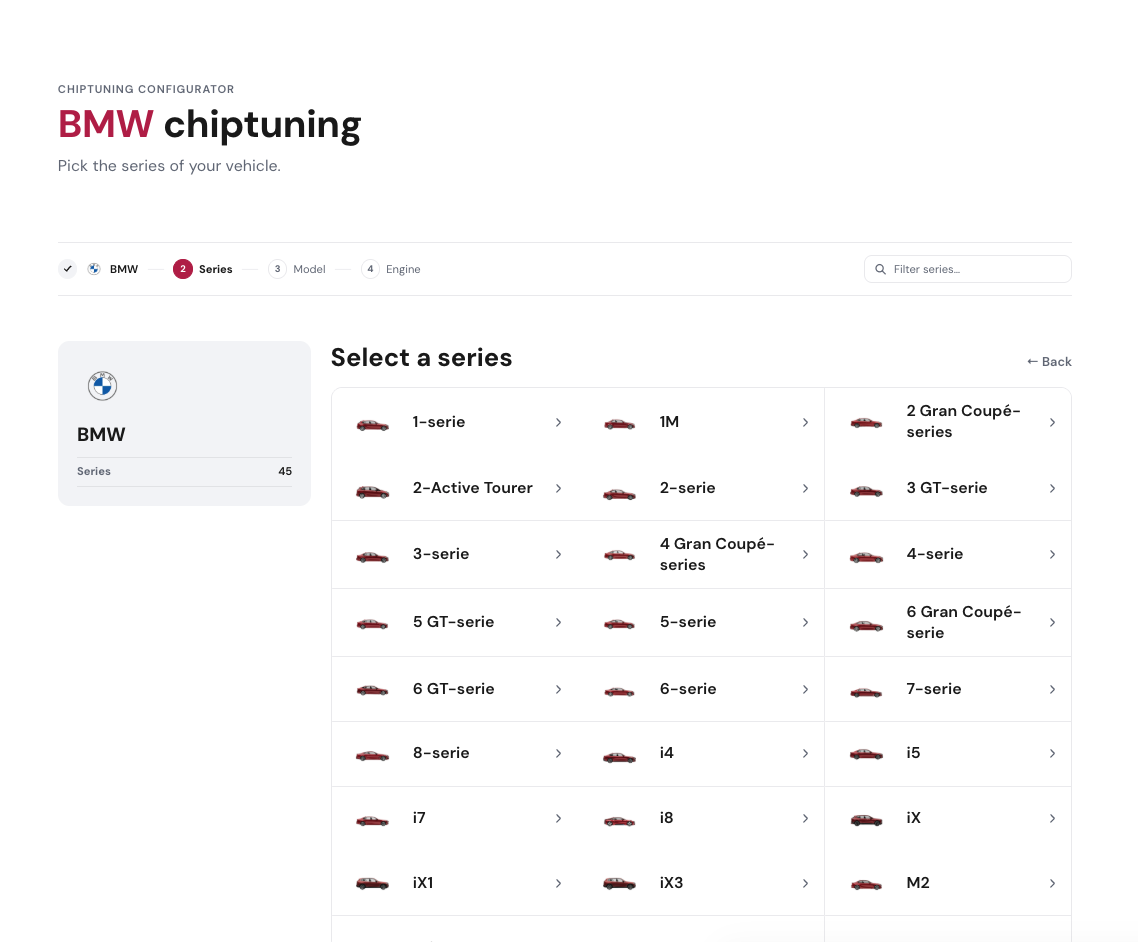Click the i8 car icon
The height and width of the screenshot is (942, 1138).
tap(619, 821)
